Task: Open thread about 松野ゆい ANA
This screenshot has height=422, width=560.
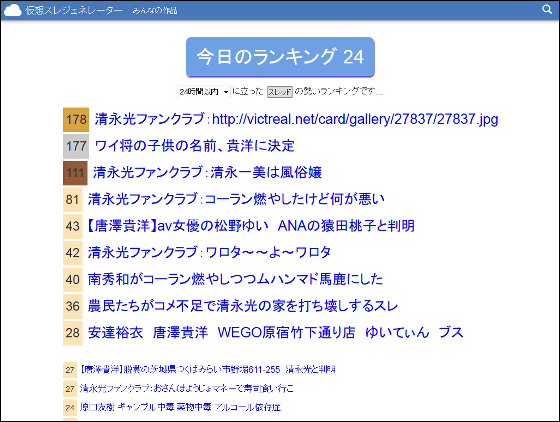Action: tap(250, 226)
